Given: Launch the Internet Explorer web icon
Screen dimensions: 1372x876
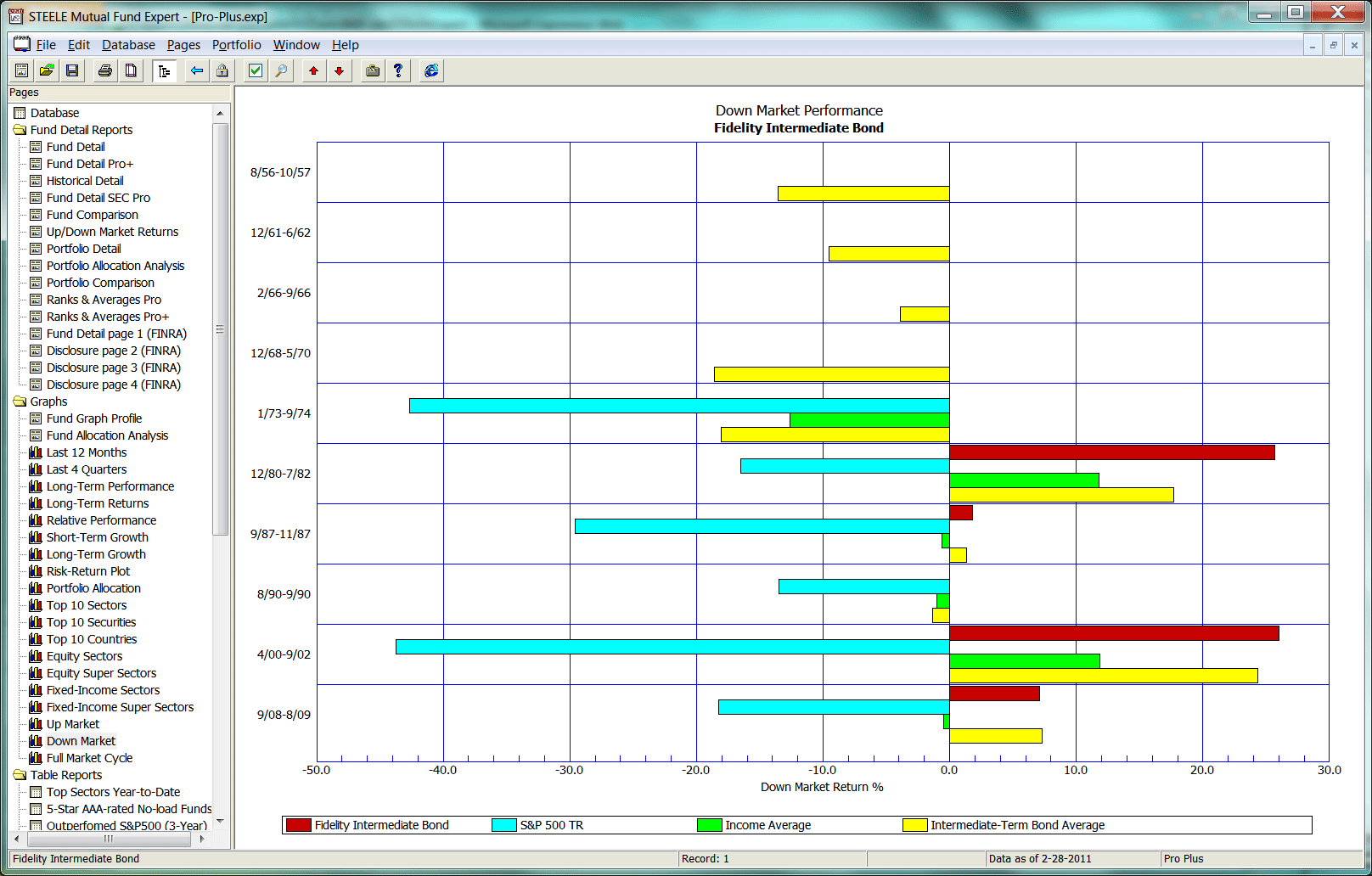Looking at the screenshot, I should coord(431,70).
